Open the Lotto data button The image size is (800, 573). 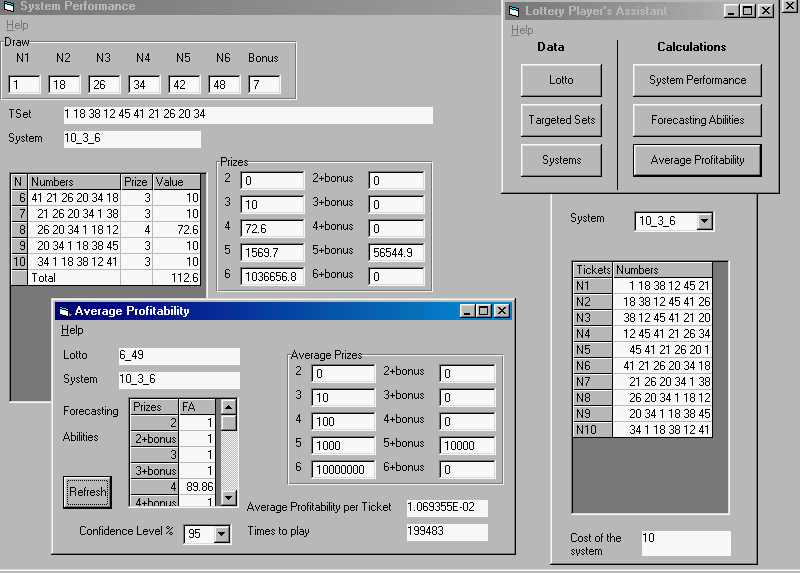(561, 80)
